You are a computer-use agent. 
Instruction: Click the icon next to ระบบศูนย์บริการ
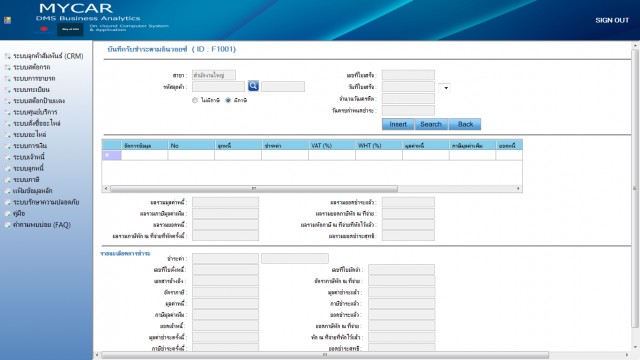point(7,112)
